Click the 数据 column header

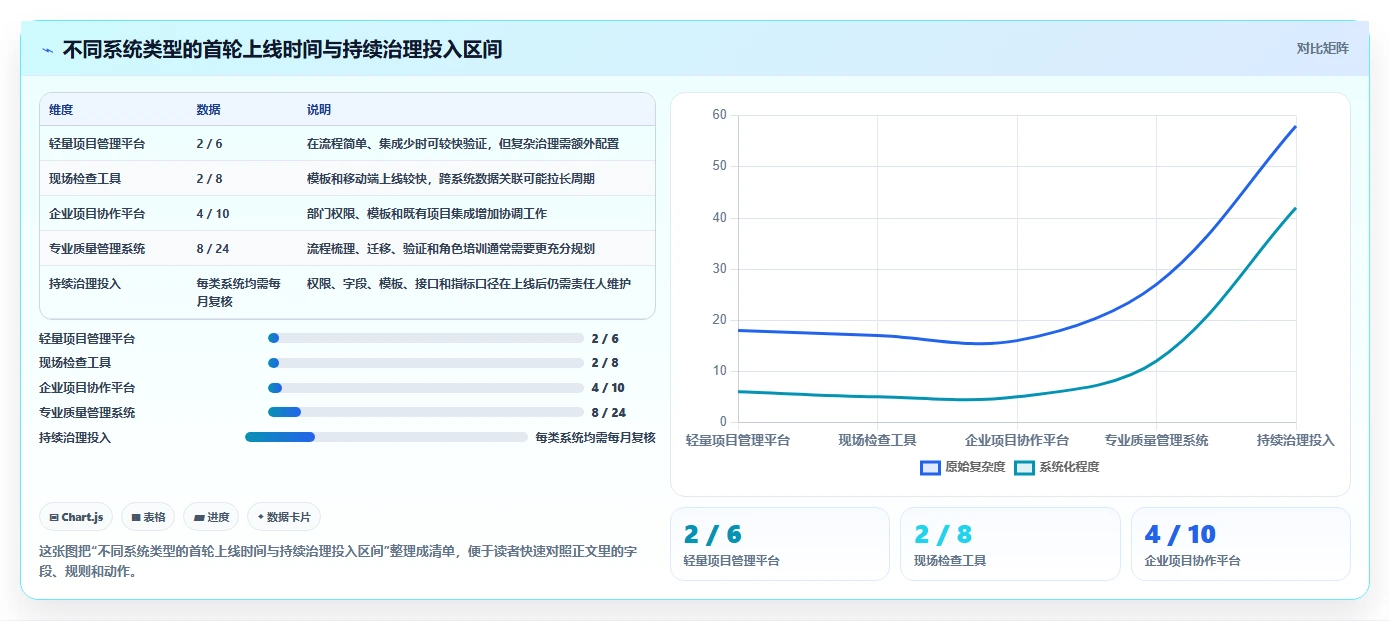[x=209, y=110]
